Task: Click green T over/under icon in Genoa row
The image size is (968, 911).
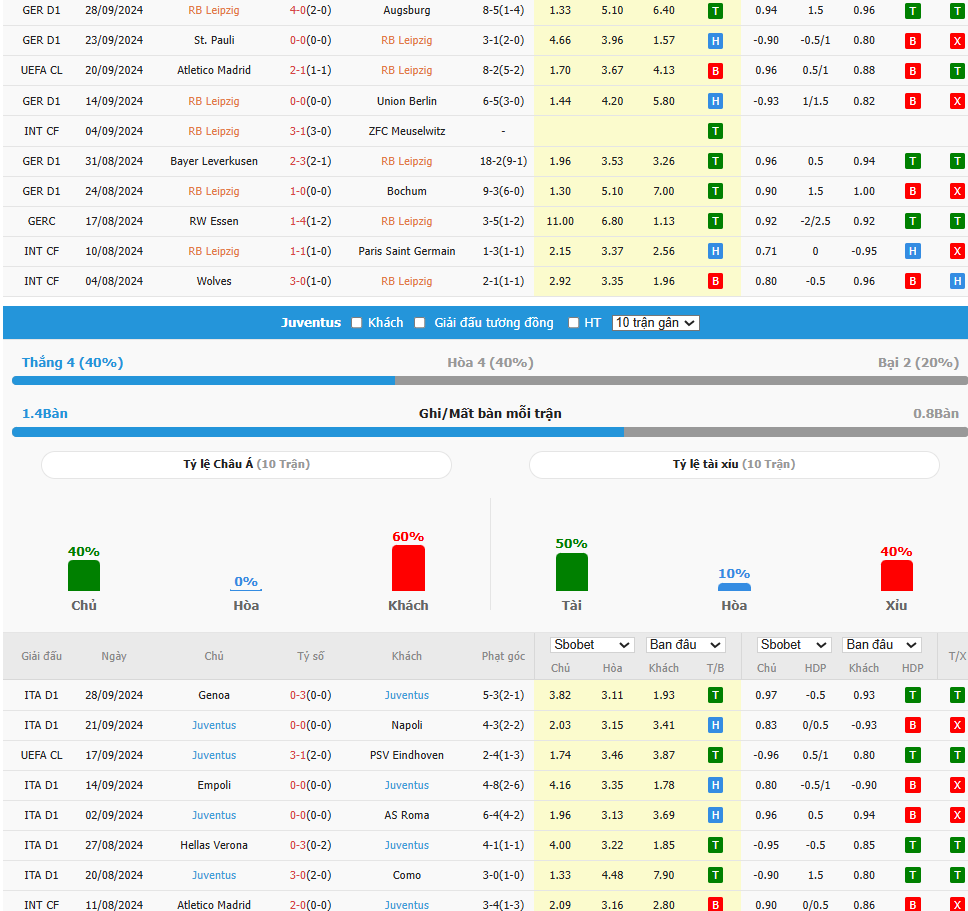Action: 957,696
